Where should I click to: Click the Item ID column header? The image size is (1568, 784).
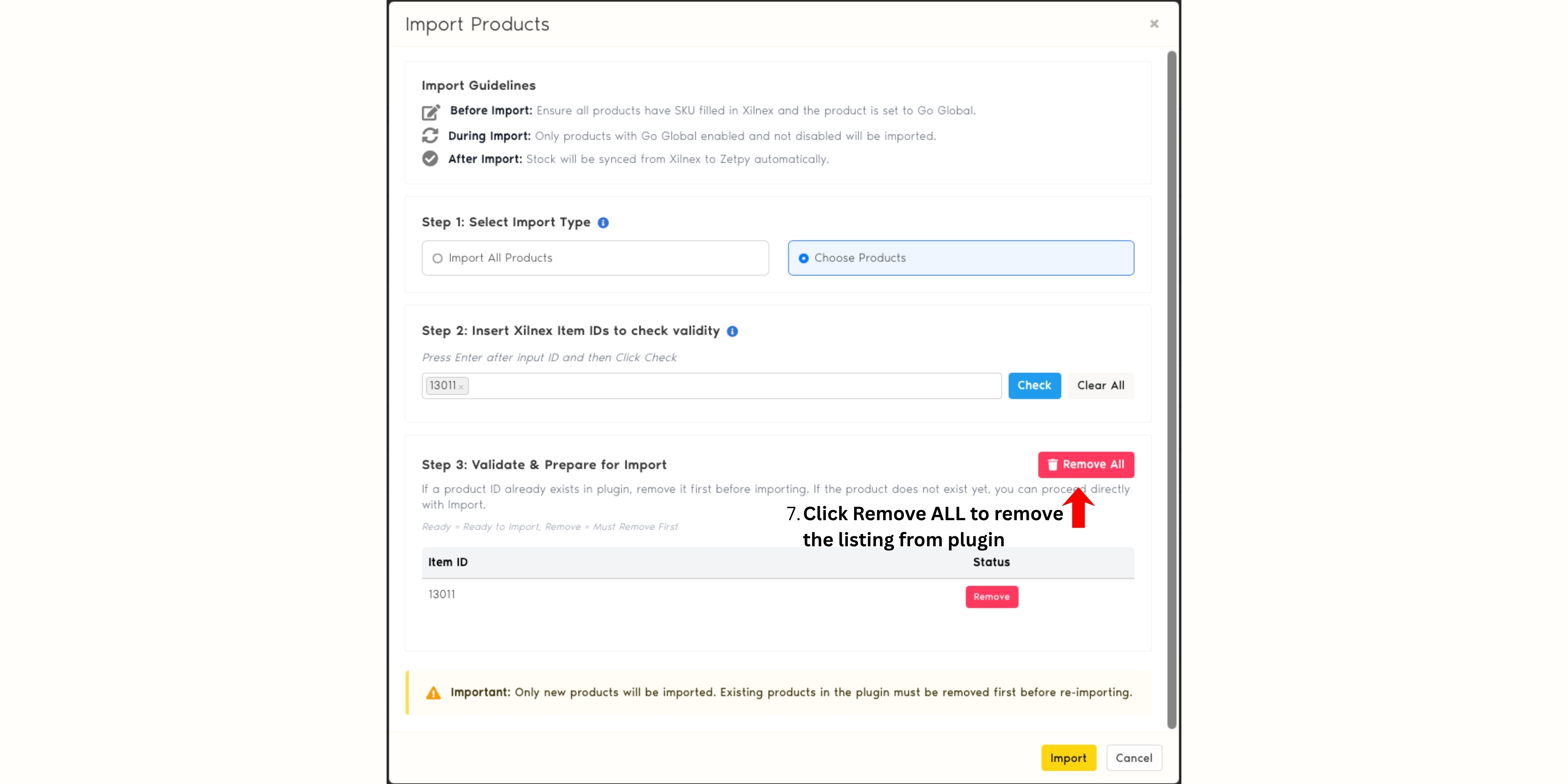click(x=448, y=562)
